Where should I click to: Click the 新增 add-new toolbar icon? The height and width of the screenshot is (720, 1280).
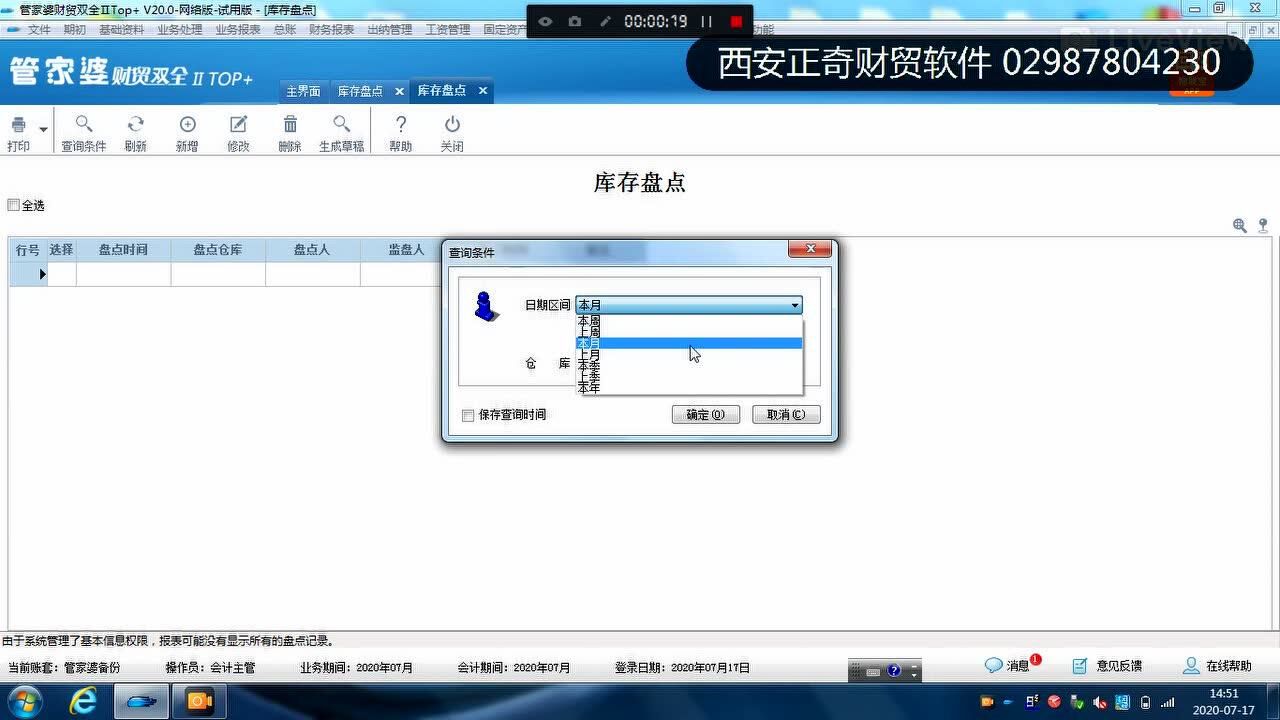coord(187,124)
